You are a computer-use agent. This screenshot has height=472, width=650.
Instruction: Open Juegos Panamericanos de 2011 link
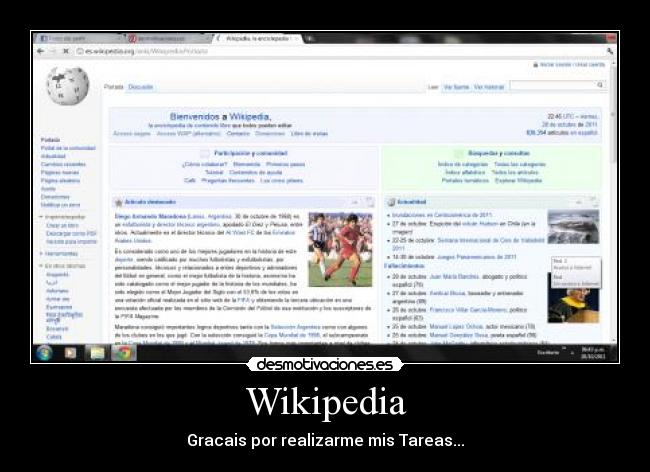pyautogui.click(x=477, y=257)
